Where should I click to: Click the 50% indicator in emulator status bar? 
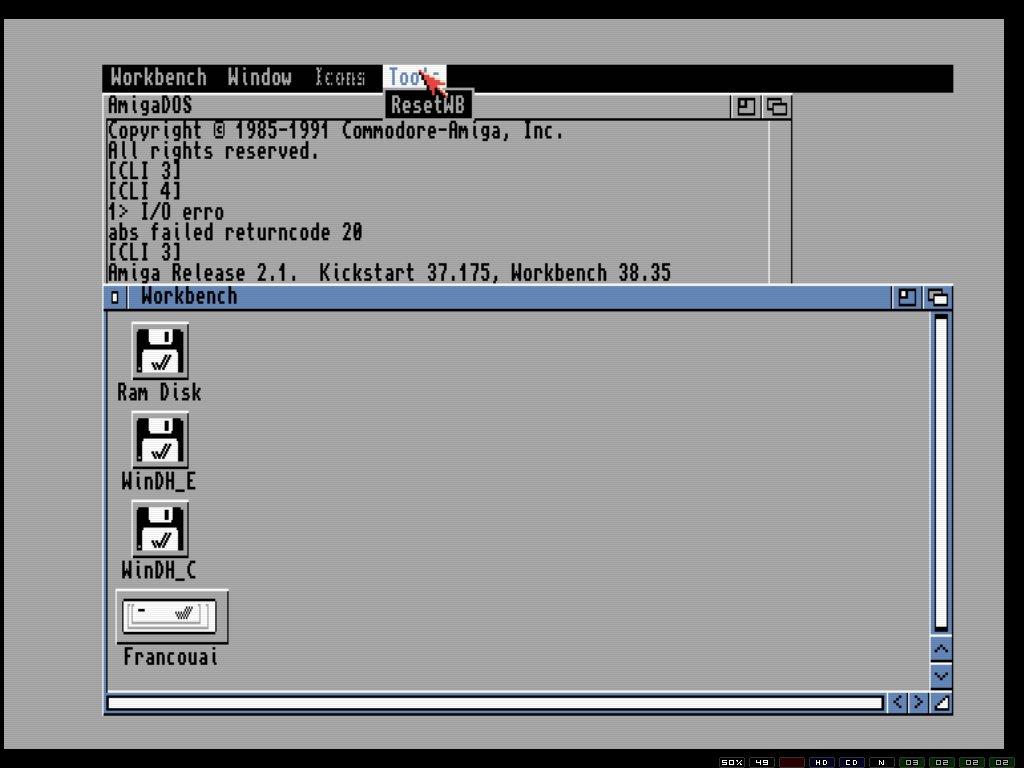[731, 762]
